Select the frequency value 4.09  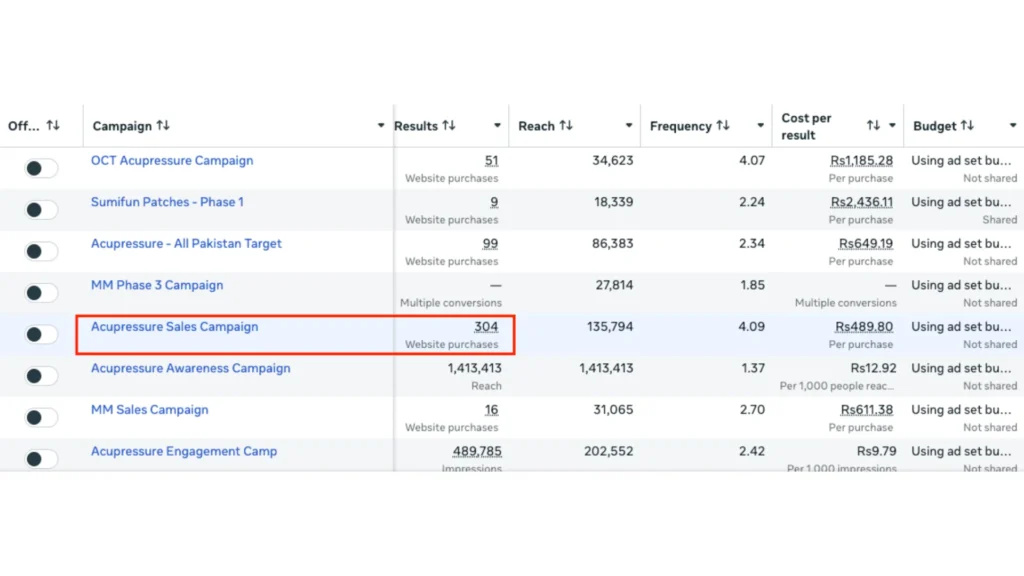(752, 327)
